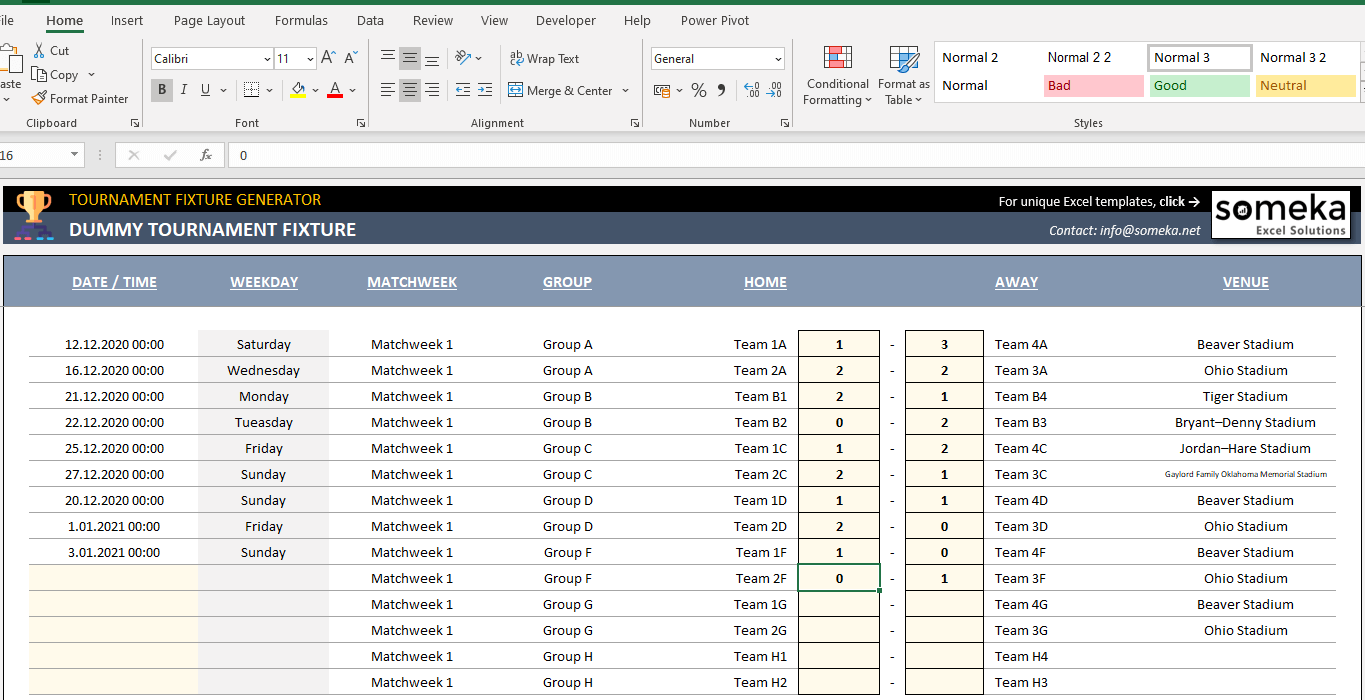Click the Someka Excel Solutions logo
The image size is (1365, 700).
click(x=1280, y=214)
